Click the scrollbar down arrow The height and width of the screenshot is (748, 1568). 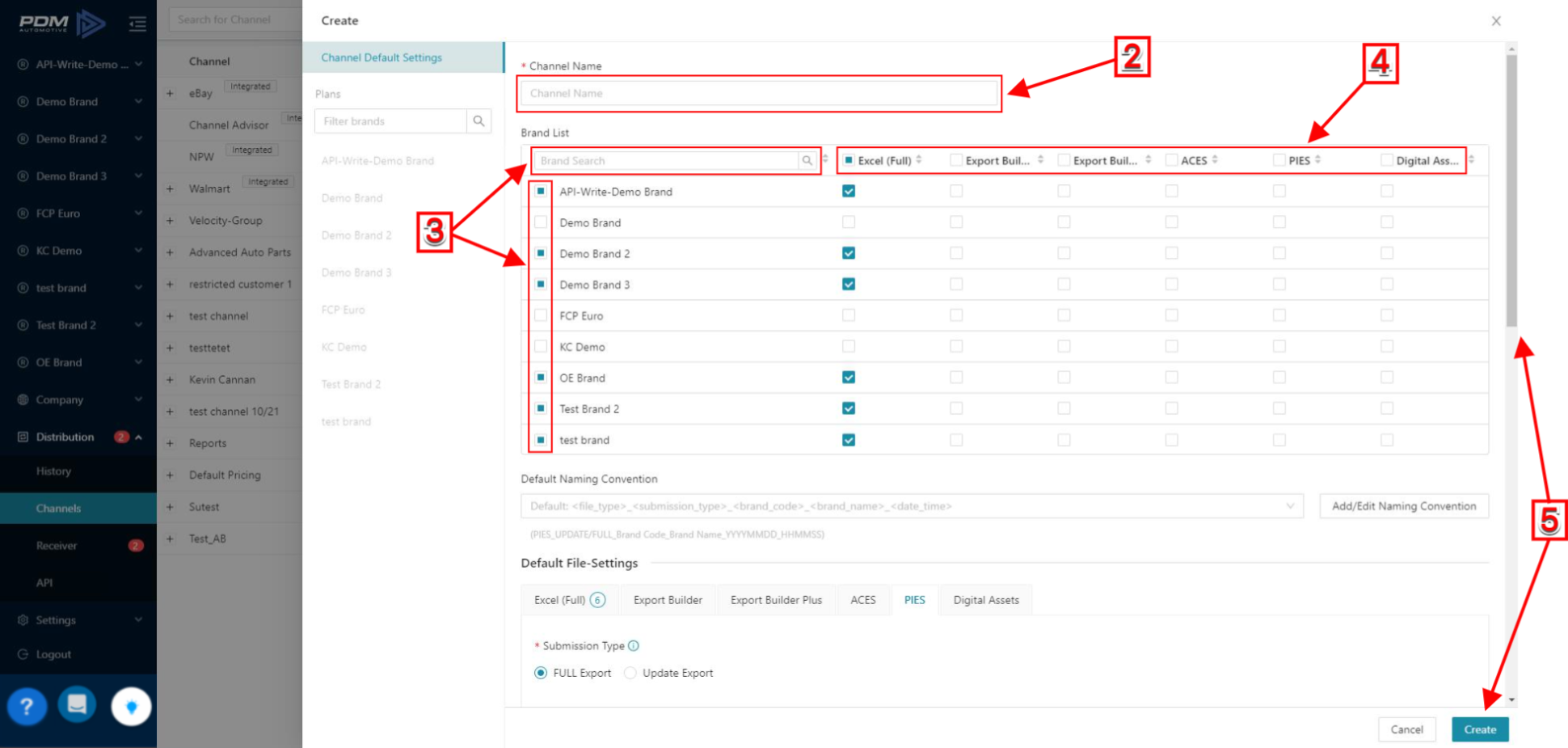coord(1511,700)
